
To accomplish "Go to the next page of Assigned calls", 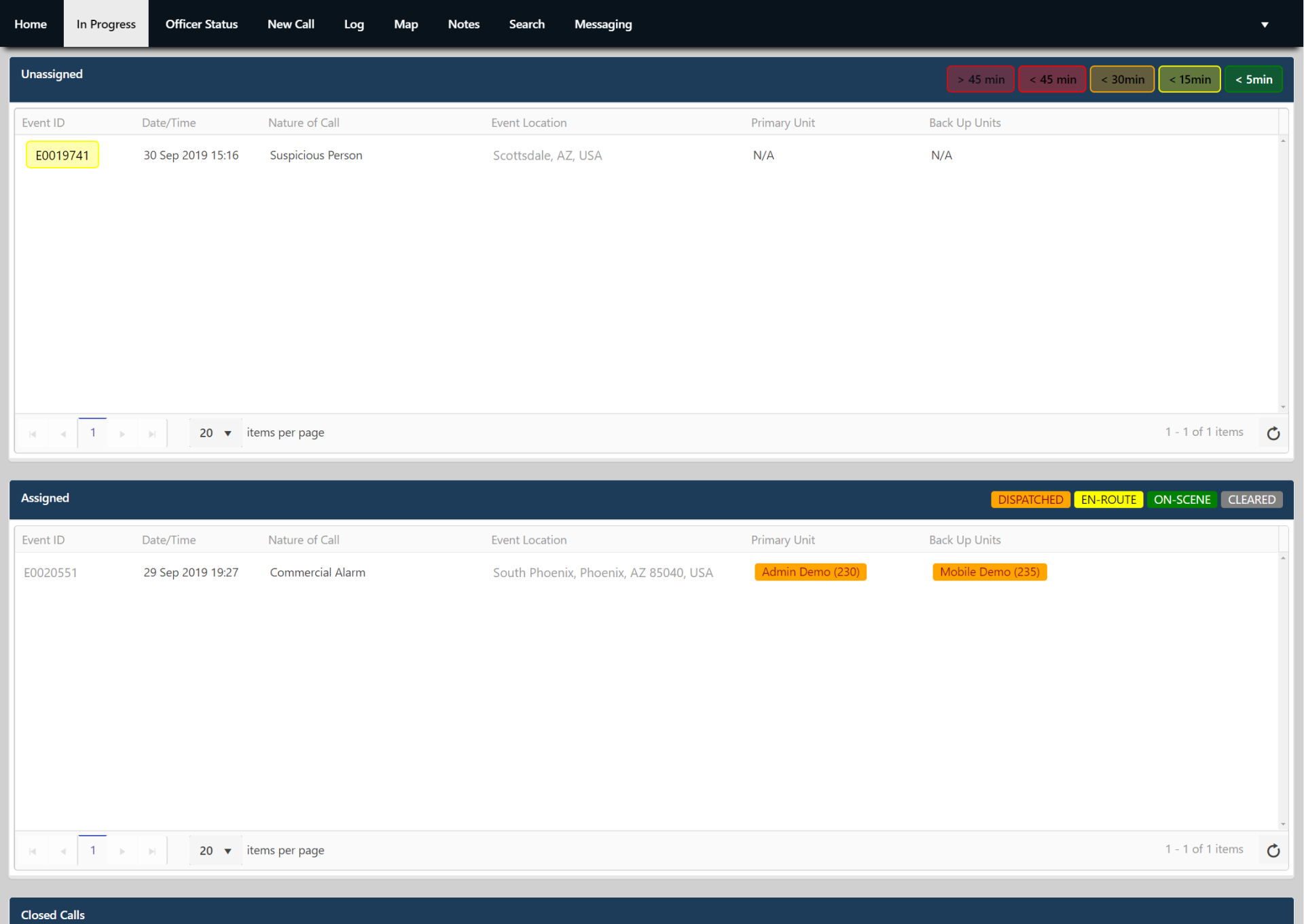I will 122,850.
